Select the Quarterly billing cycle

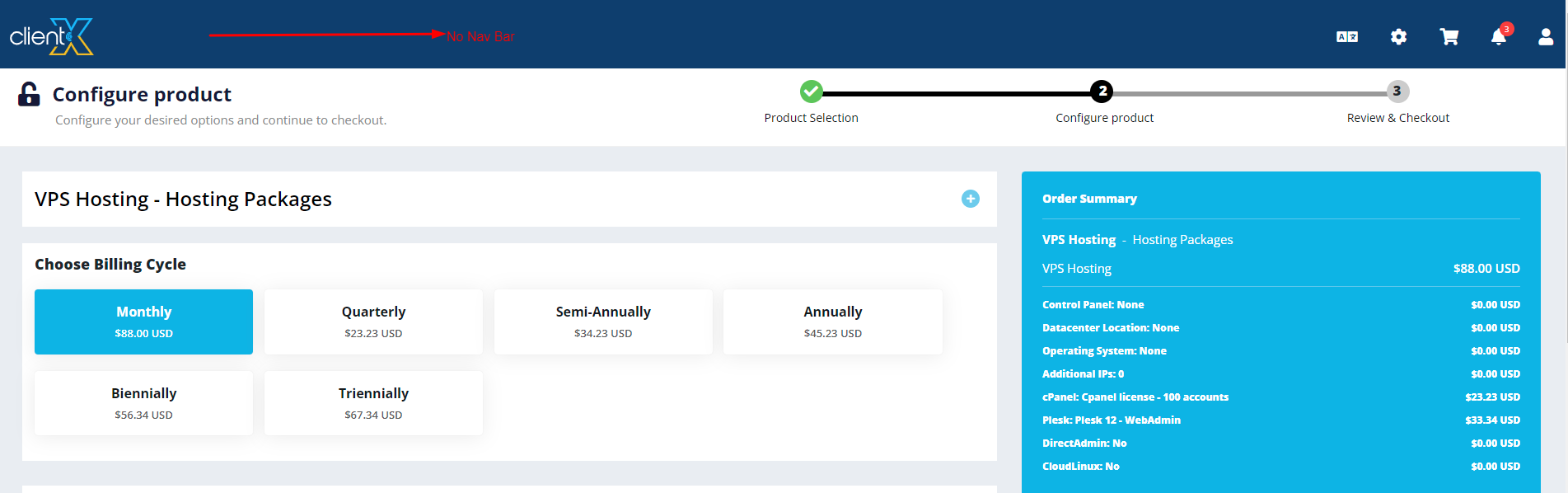coord(373,322)
